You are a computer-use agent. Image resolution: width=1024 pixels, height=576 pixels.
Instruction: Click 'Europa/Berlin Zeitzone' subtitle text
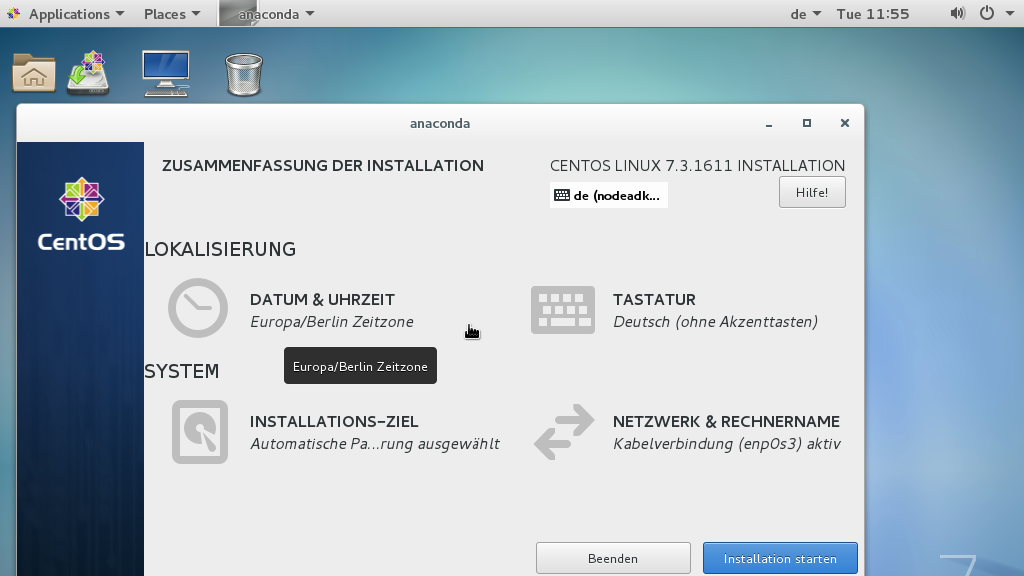point(332,322)
